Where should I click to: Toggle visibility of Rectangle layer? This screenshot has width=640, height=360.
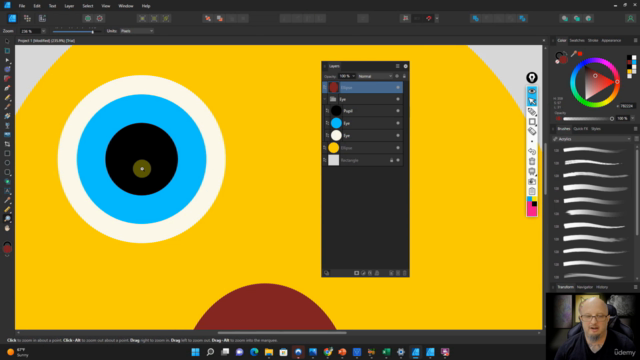[x=398, y=160]
